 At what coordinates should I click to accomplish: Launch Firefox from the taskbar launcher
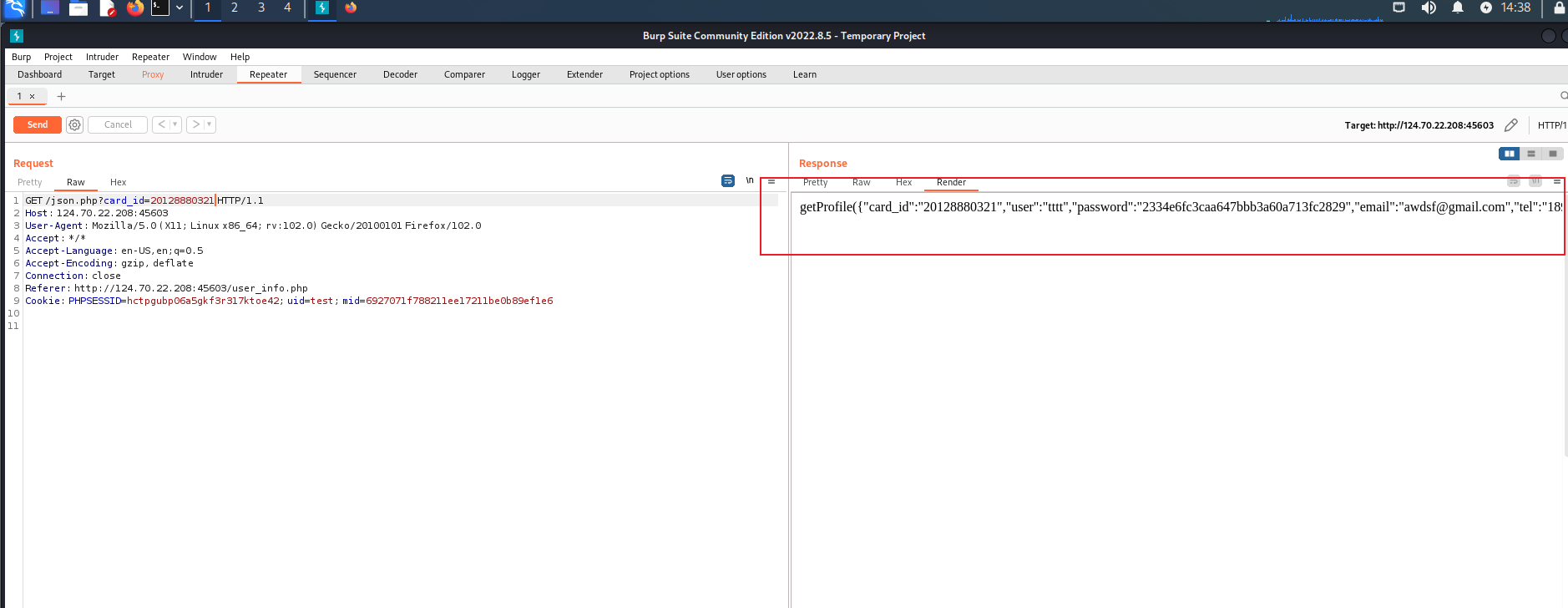[x=135, y=8]
